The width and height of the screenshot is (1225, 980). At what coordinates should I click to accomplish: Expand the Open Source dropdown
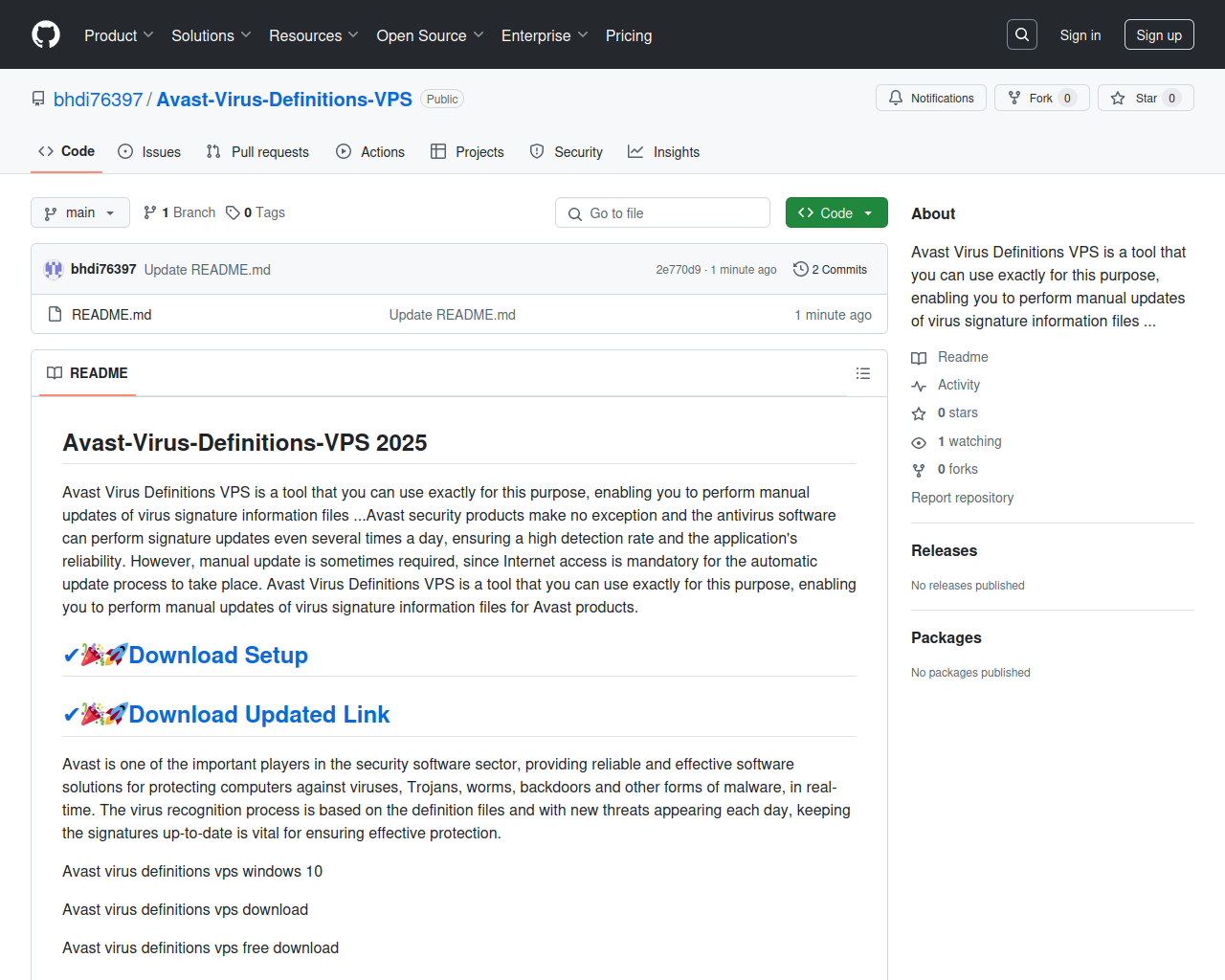pos(430,35)
